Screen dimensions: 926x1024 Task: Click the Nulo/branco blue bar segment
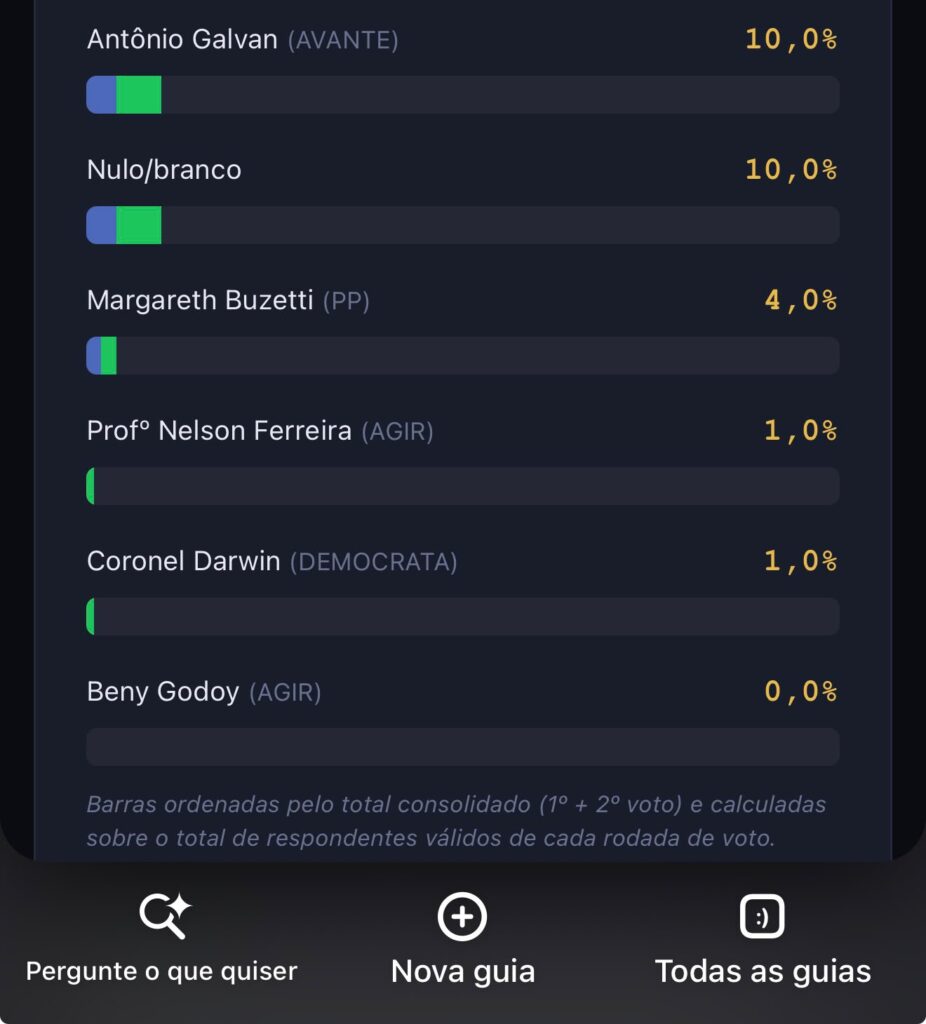point(101,225)
